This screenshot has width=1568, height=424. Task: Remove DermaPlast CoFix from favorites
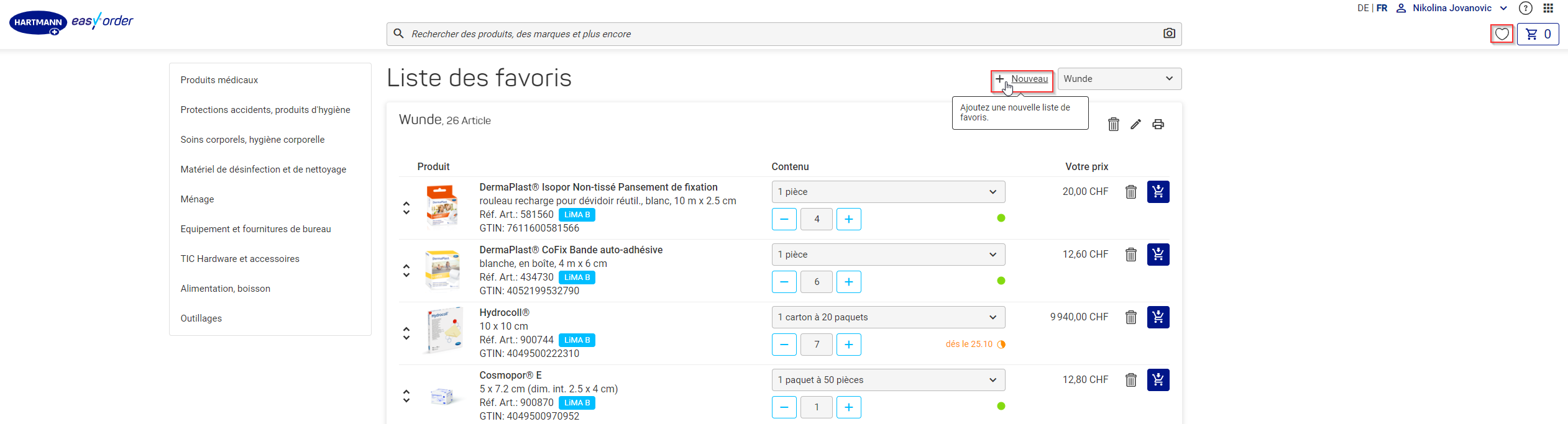[x=1130, y=255]
